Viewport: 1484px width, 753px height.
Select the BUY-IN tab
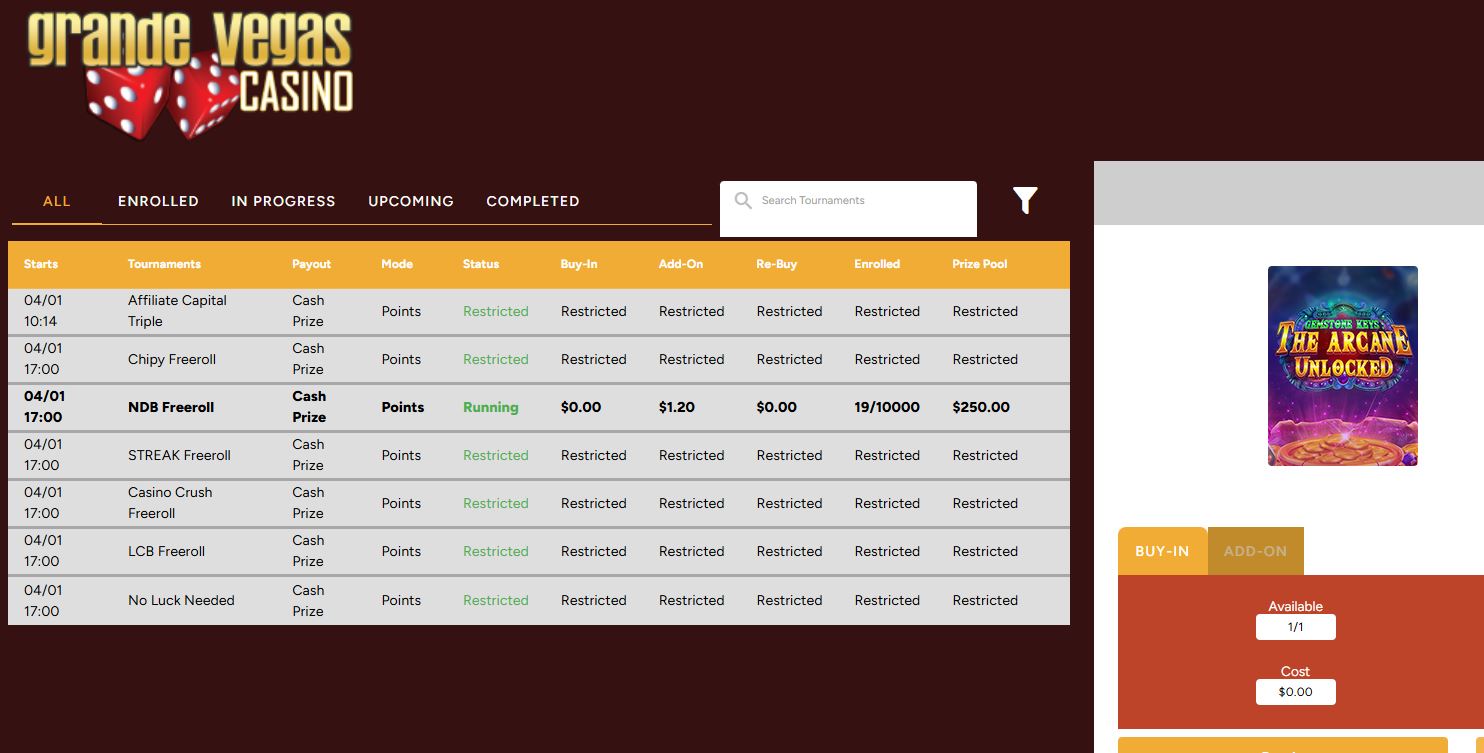1162,551
